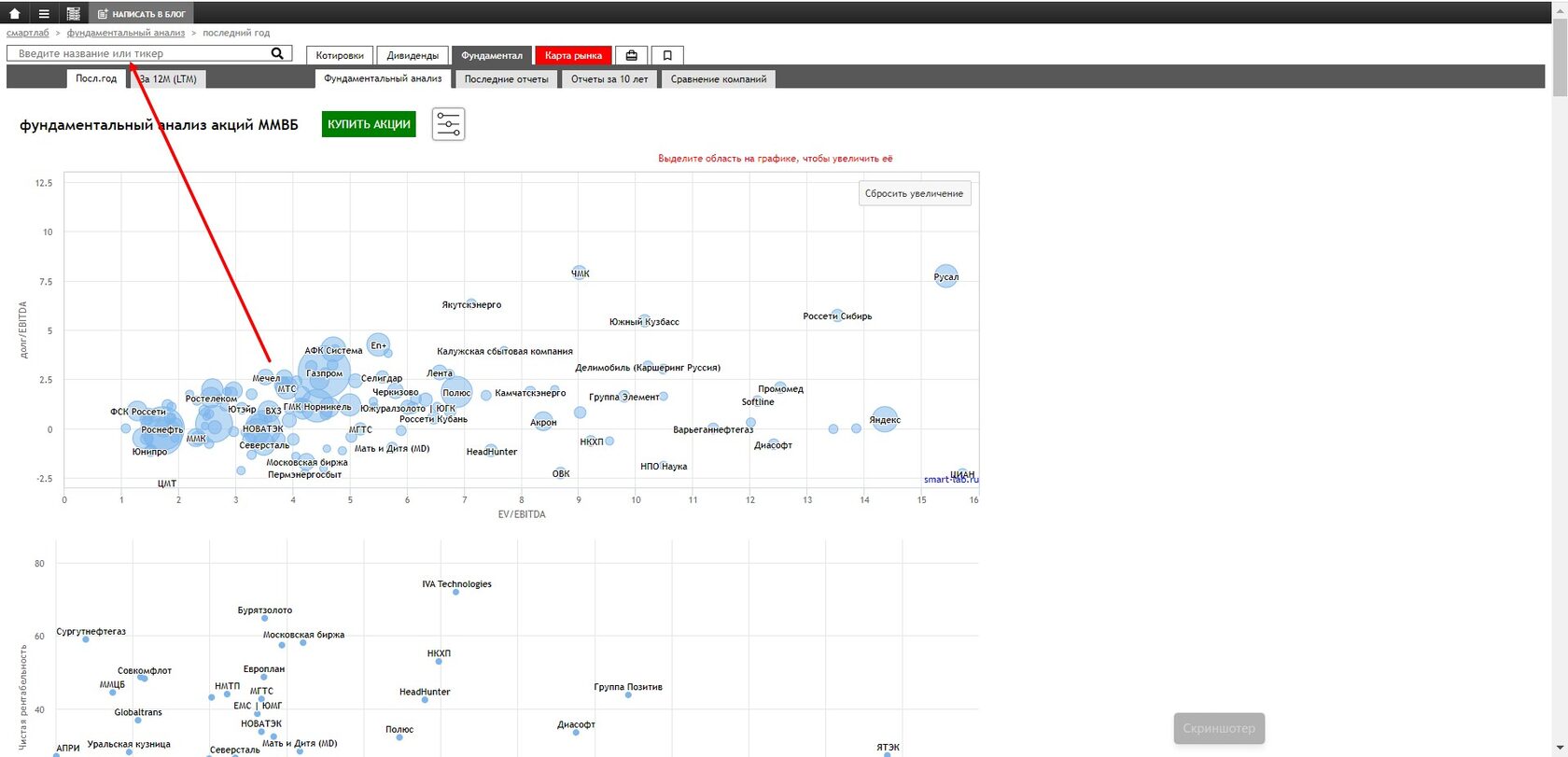The height and width of the screenshot is (757, 1568).
Task: Click the НАПИСАТЬ В БЛОГ button
Action: (x=142, y=14)
